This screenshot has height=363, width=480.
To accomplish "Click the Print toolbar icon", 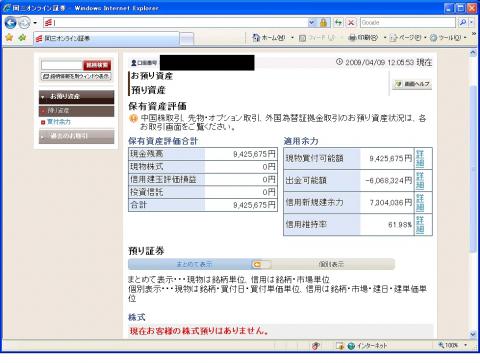I will pyautogui.click(x=352, y=38).
